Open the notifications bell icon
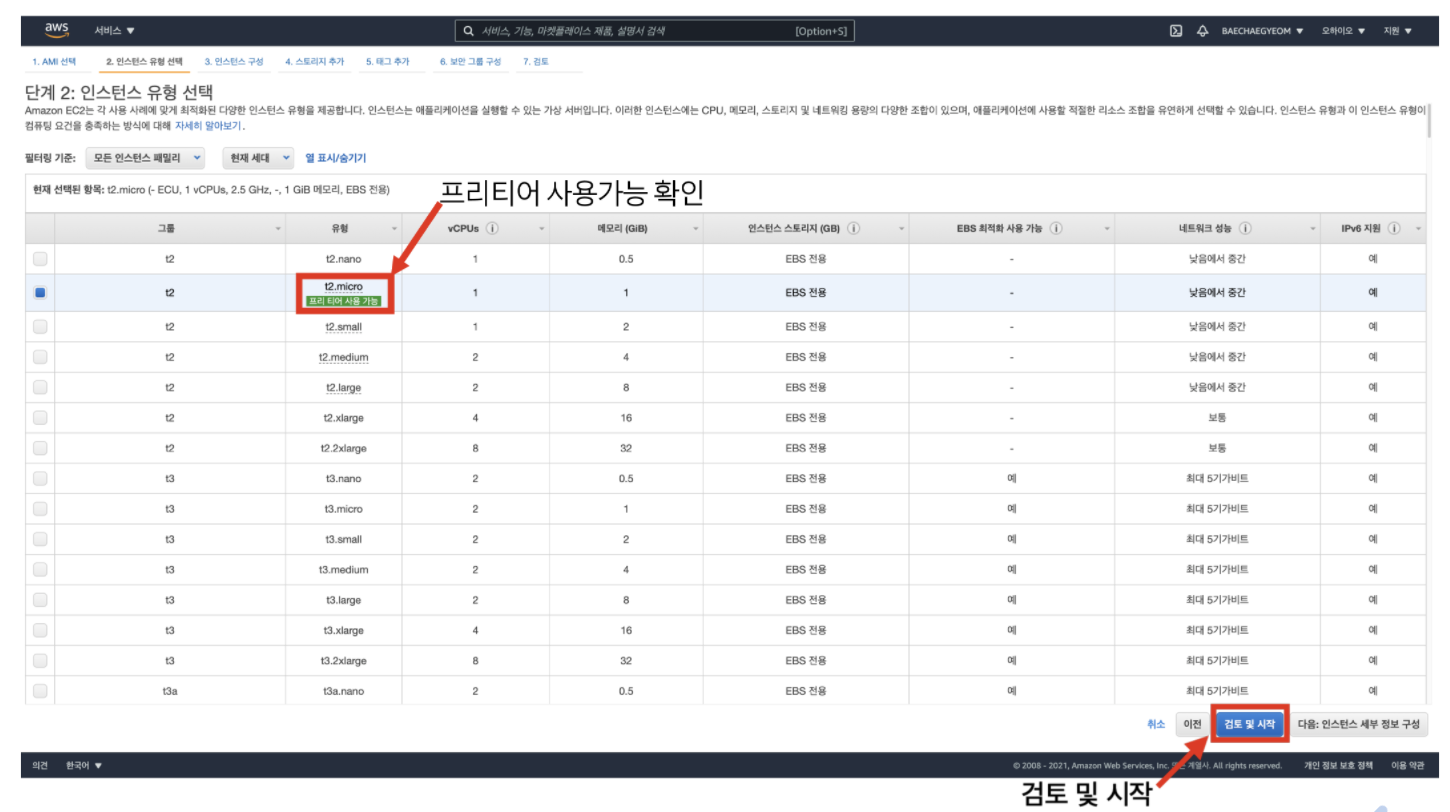The height and width of the screenshot is (812, 1450). point(1202,31)
